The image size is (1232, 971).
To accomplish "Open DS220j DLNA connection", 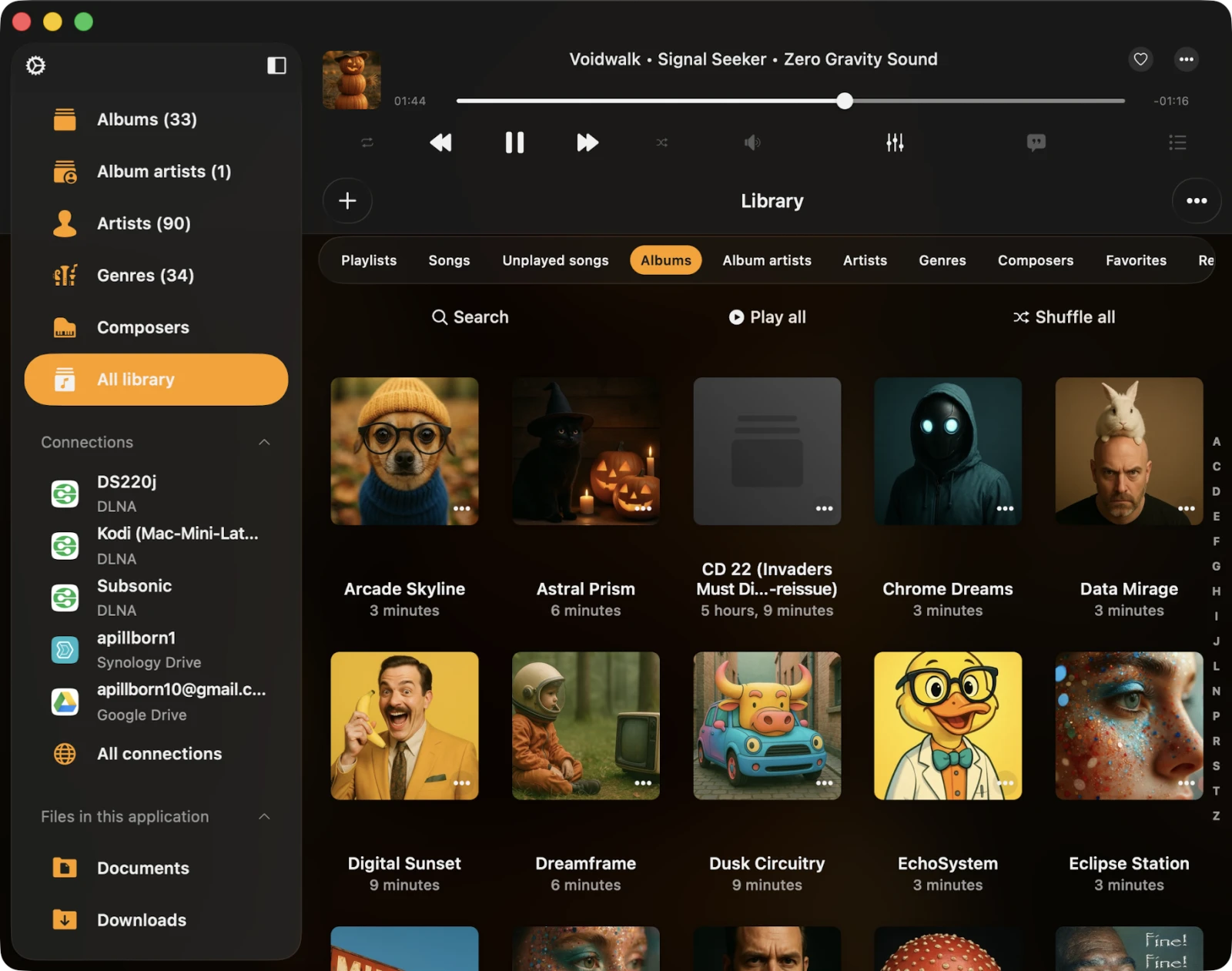I will click(x=158, y=494).
